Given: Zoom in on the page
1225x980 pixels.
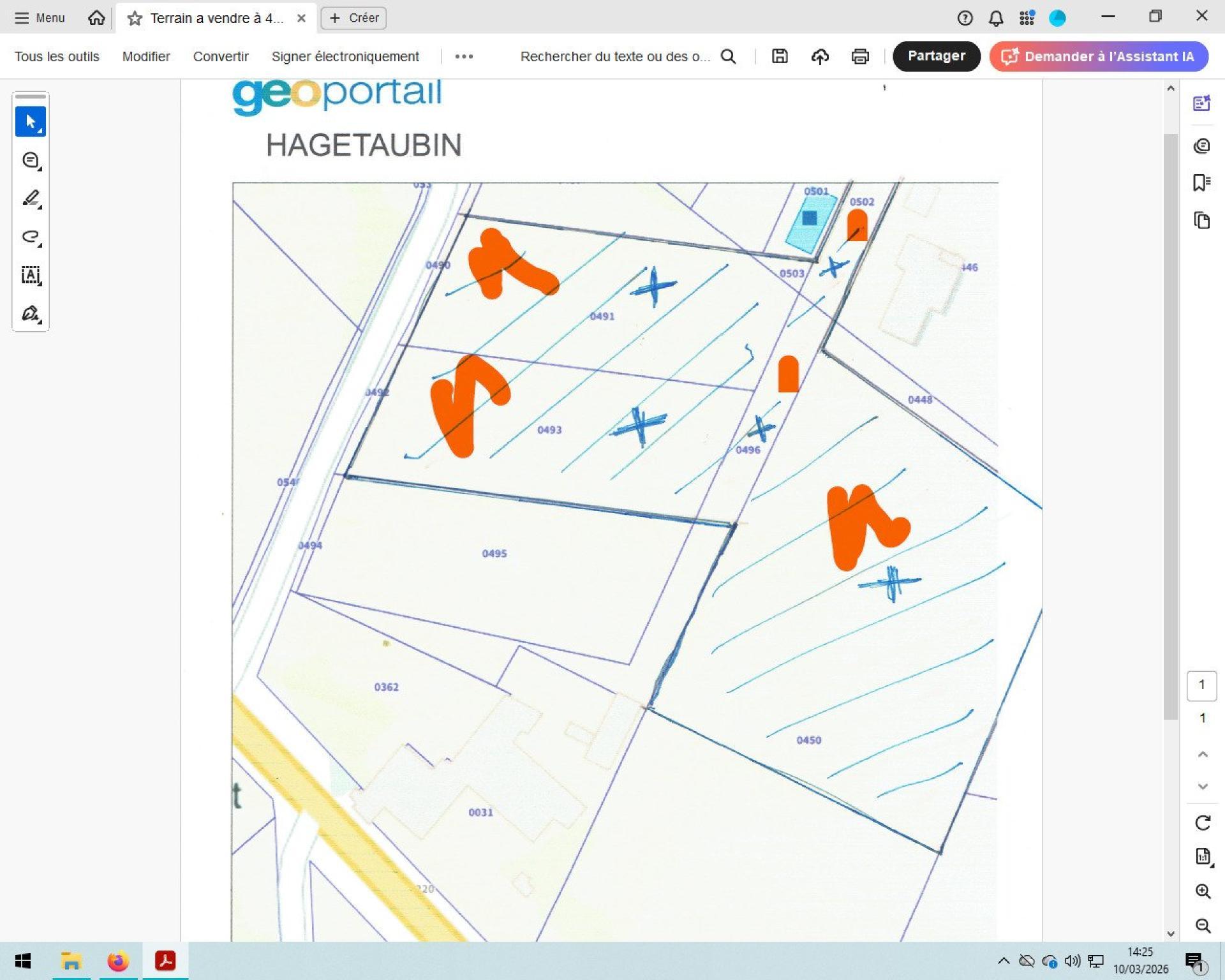Looking at the screenshot, I should click(1203, 891).
